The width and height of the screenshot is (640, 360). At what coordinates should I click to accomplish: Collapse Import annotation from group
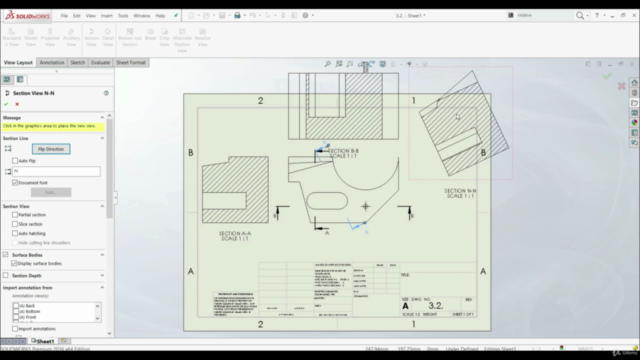coord(102,287)
